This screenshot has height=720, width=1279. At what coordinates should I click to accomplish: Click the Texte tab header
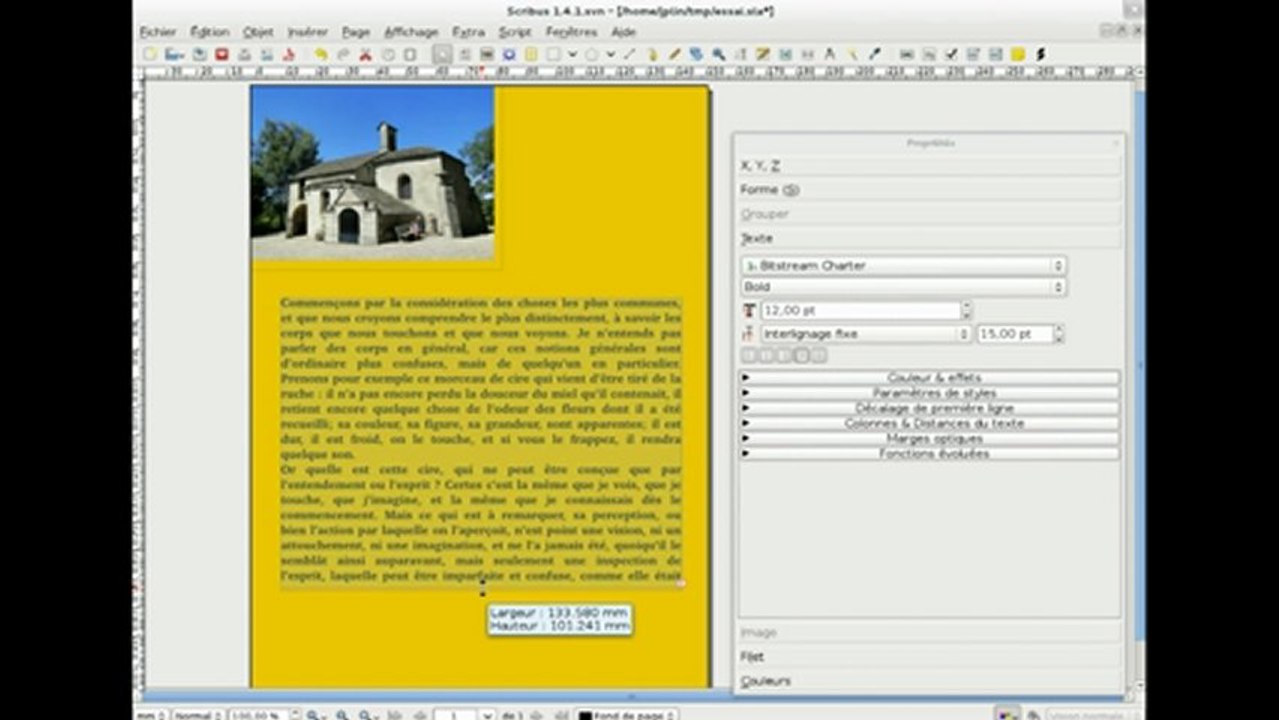coord(929,238)
